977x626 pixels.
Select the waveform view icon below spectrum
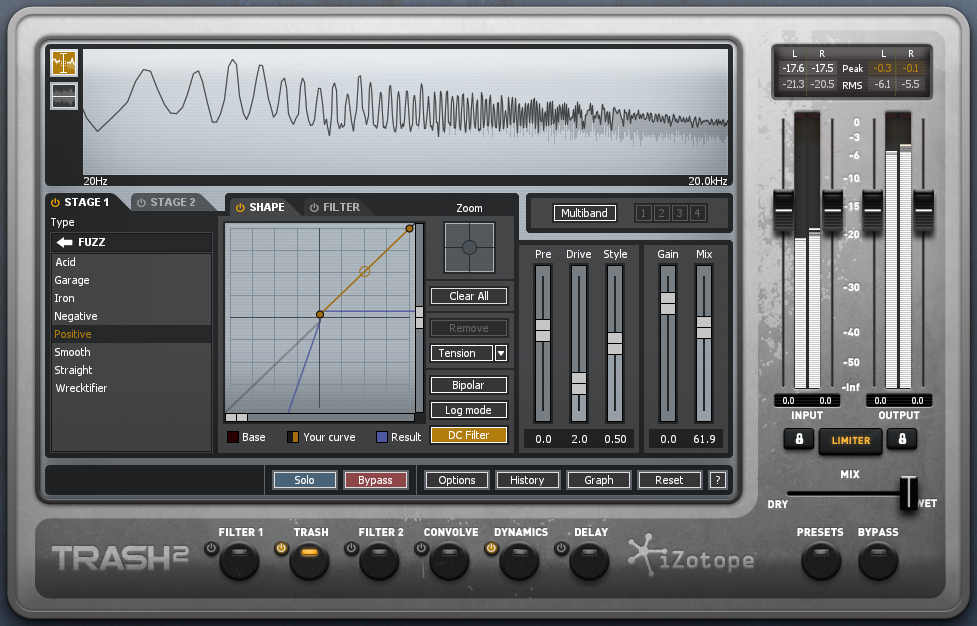[64, 96]
